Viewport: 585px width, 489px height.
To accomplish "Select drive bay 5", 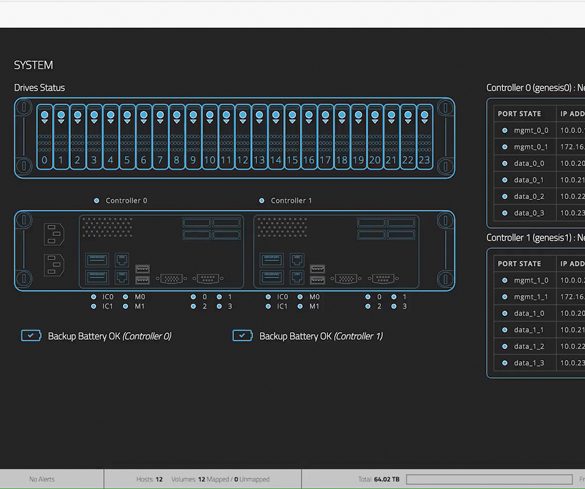I will coord(127,137).
